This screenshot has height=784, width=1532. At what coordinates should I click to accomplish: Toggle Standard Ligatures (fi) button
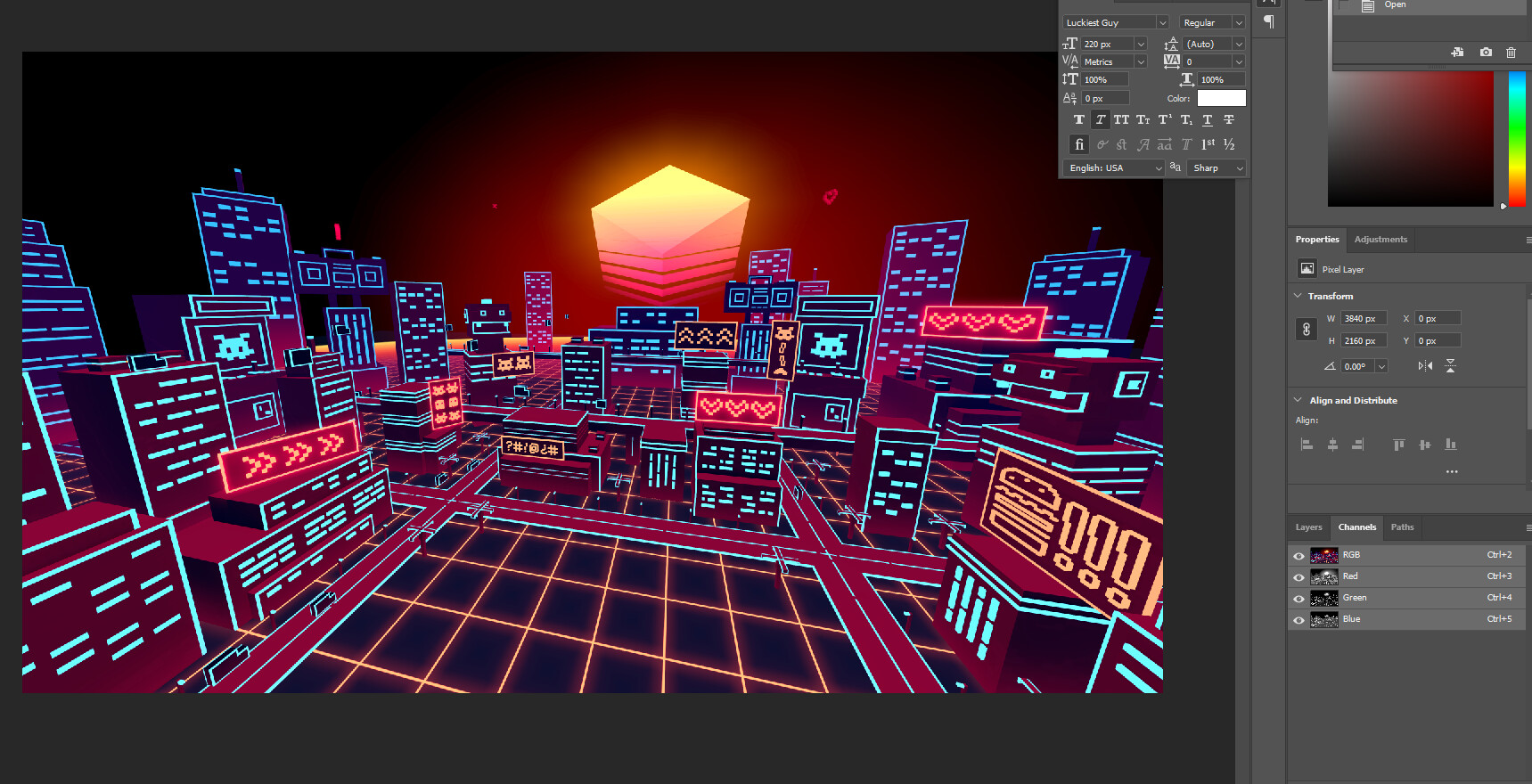(x=1079, y=144)
